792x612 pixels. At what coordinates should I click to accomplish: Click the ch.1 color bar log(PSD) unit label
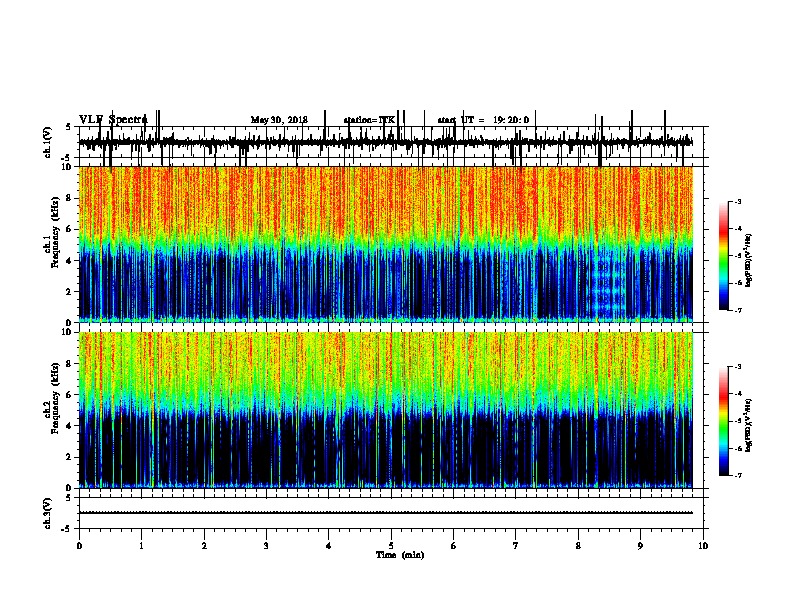pyautogui.click(x=748, y=261)
